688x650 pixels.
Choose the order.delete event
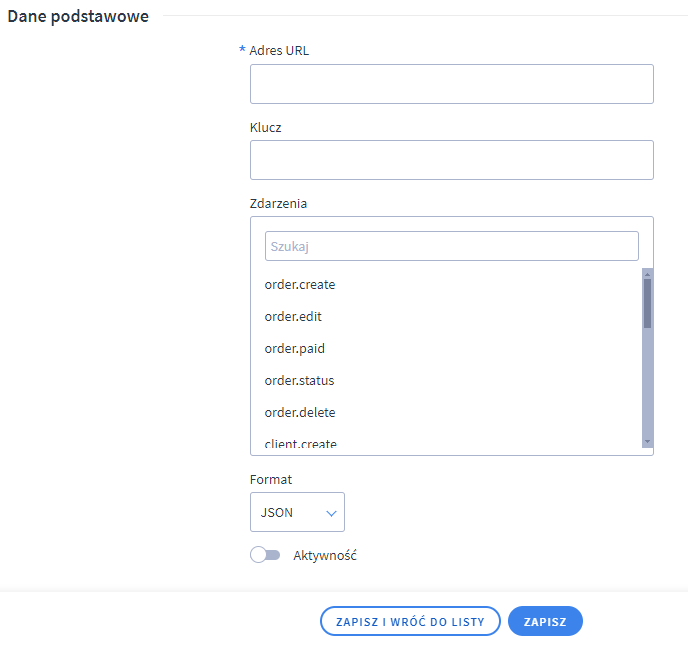[x=300, y=413]
